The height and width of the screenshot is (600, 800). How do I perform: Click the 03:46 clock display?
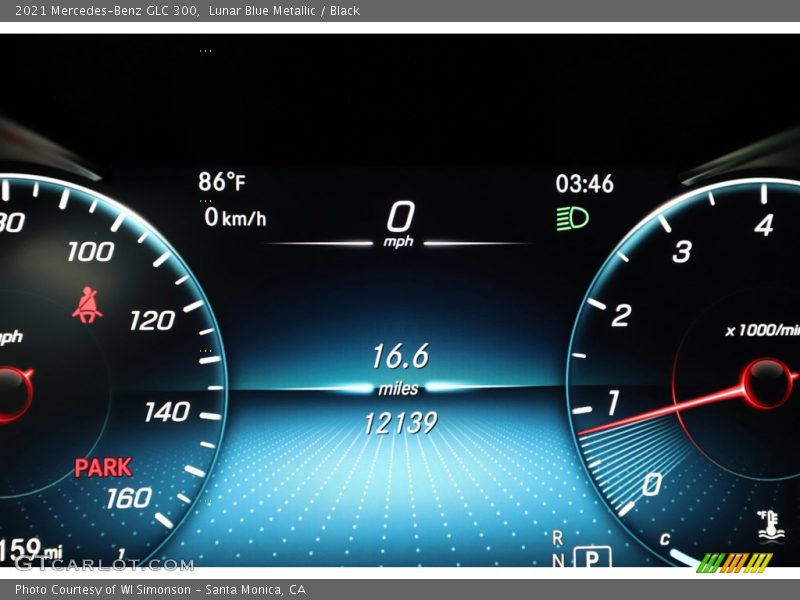click(585, 184)
